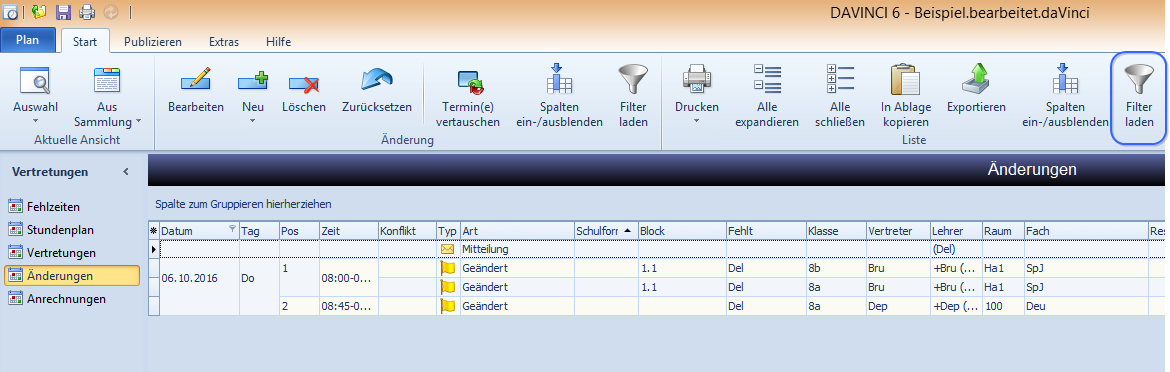
Task: Click the Exportieren icon
Action: point(976,79)
